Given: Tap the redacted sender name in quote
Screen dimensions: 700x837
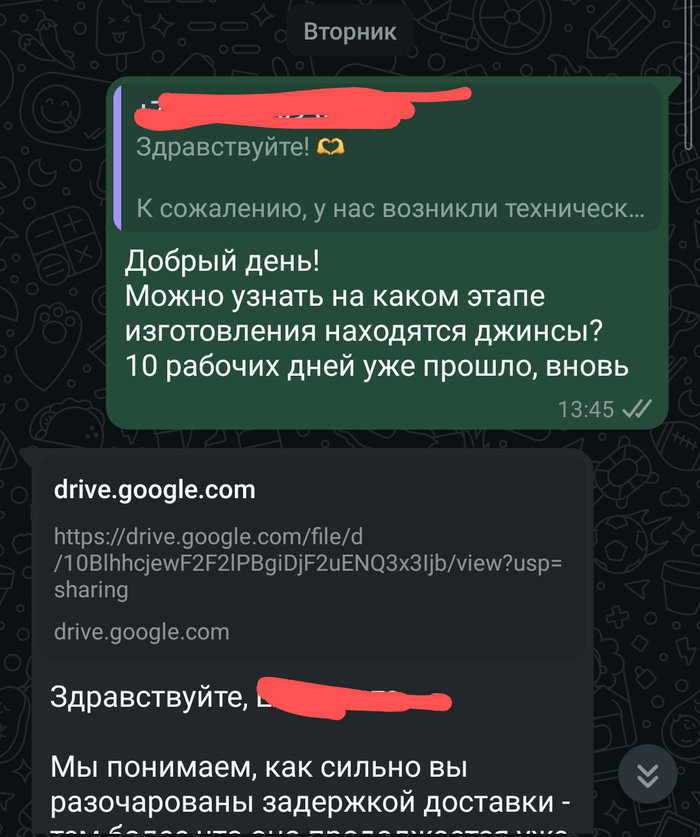Looking at the screenshot, I should pyautogui.click(x=302, y=108).
